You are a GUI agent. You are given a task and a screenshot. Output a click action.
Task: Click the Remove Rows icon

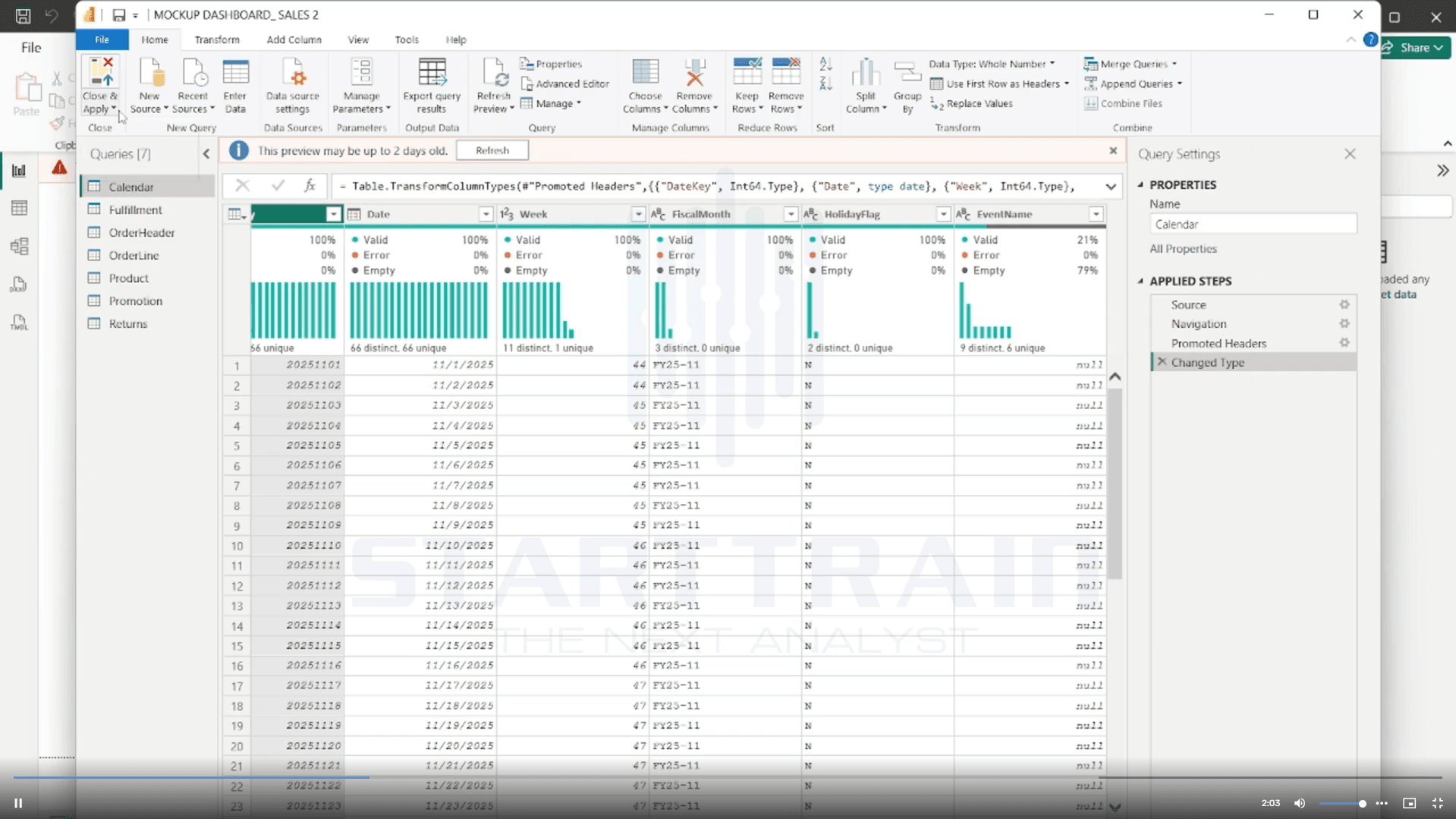coord(785,73)
